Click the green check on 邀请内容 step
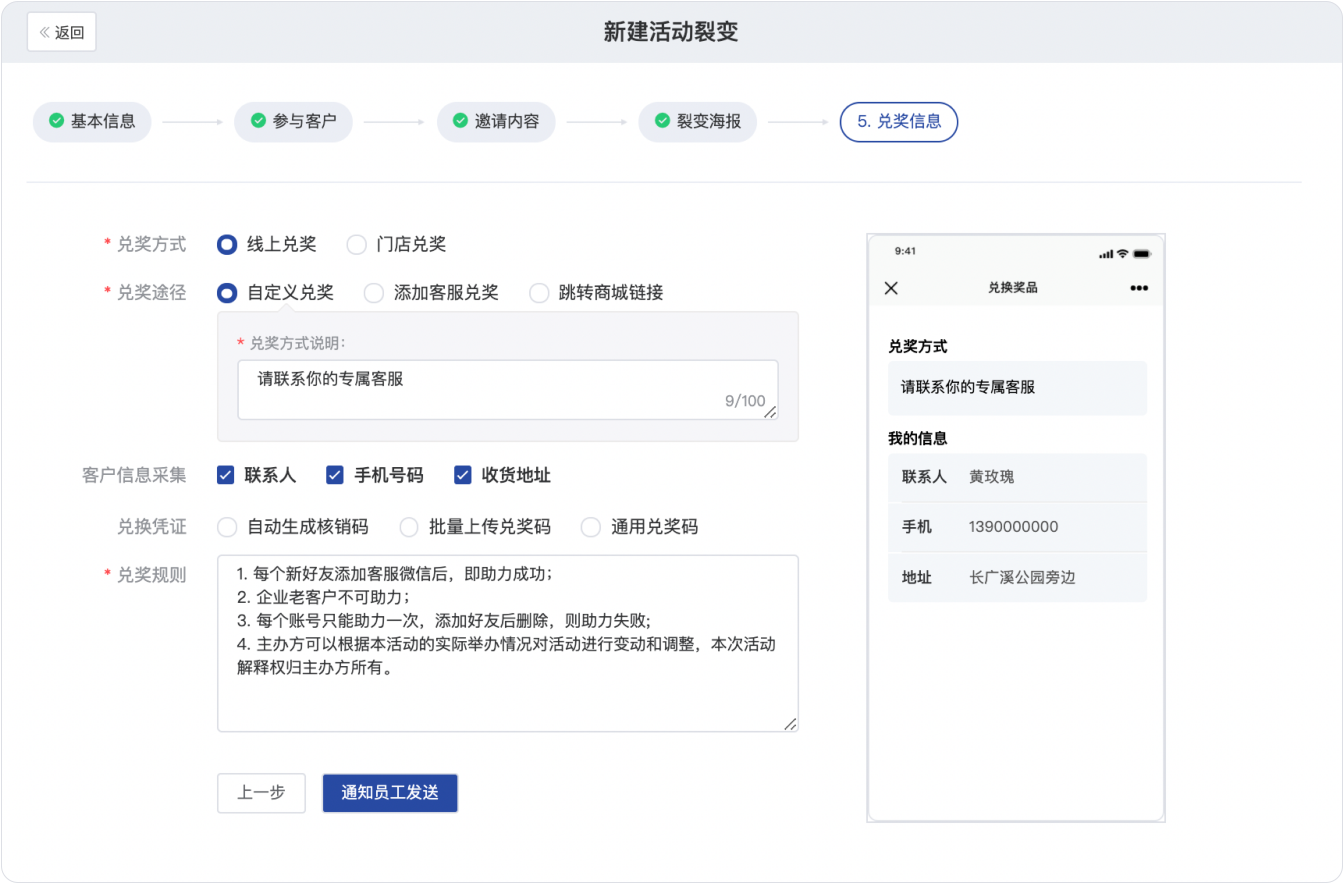Image resolution: width=1344 pixels, height=884 pixels. (x=460, y=121)
